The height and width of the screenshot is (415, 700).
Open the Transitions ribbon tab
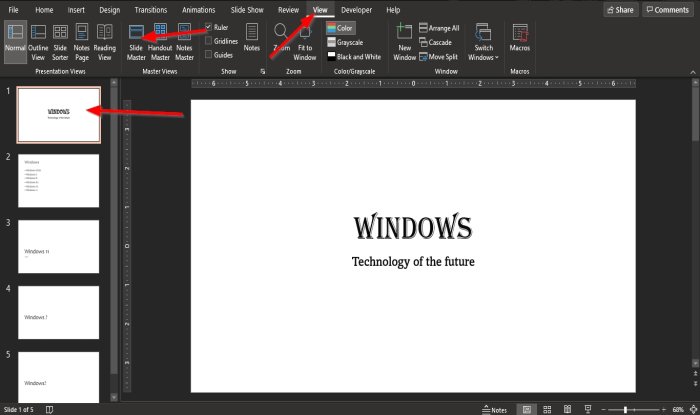pos(150,9)
